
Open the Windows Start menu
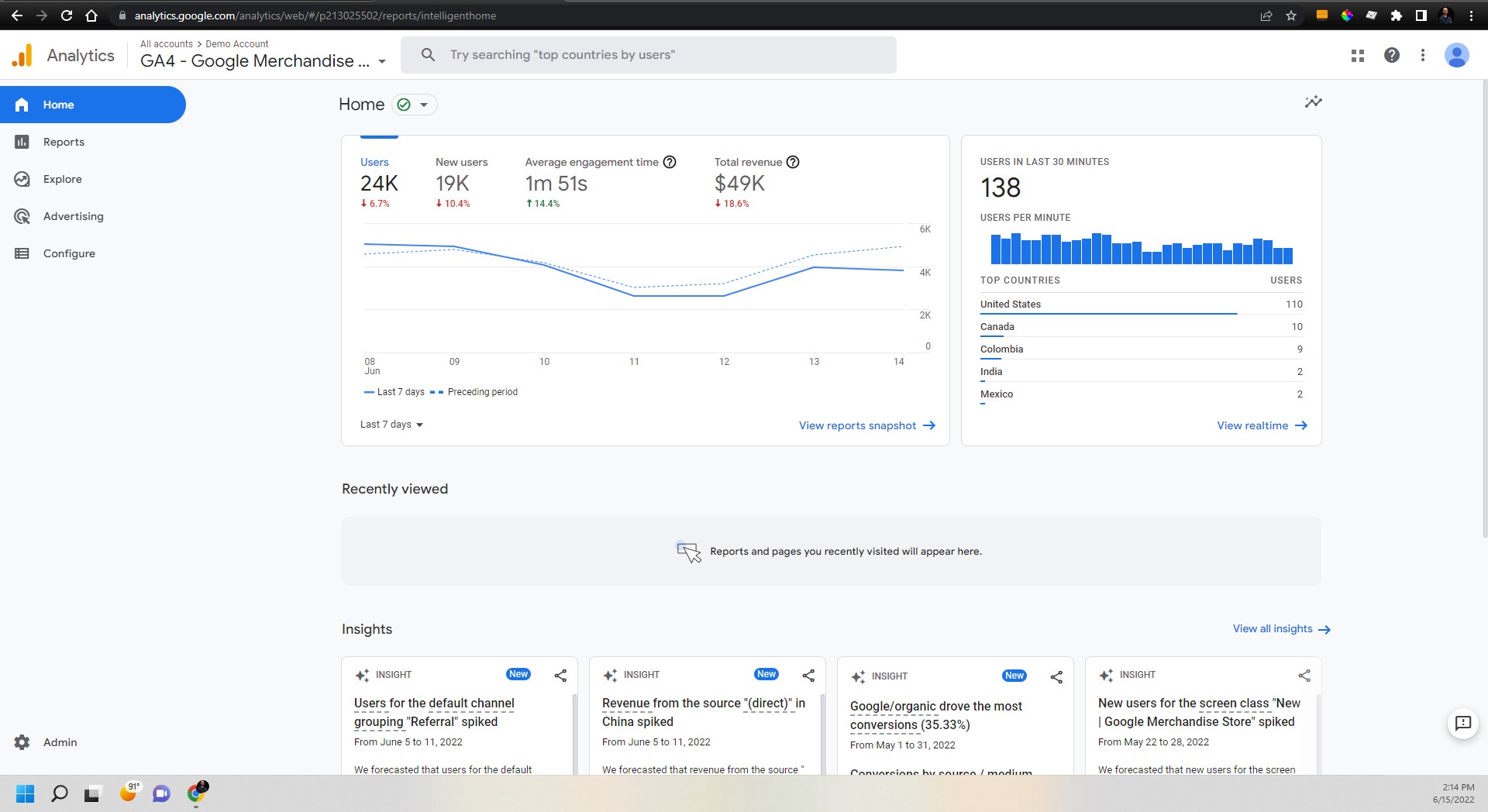26,793
